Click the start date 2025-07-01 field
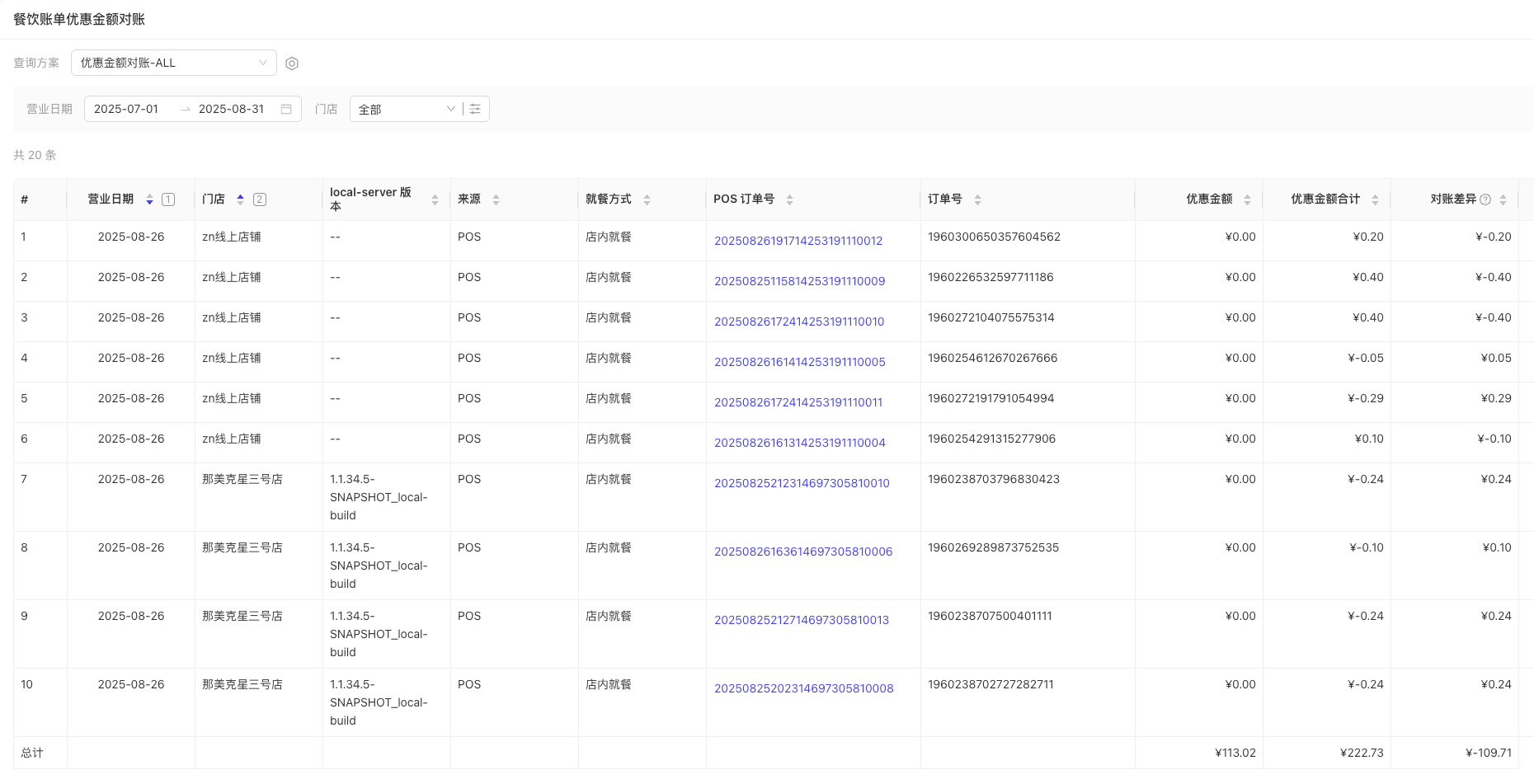The width and height of the screenshot is (1534, 784). pos(126,109)
